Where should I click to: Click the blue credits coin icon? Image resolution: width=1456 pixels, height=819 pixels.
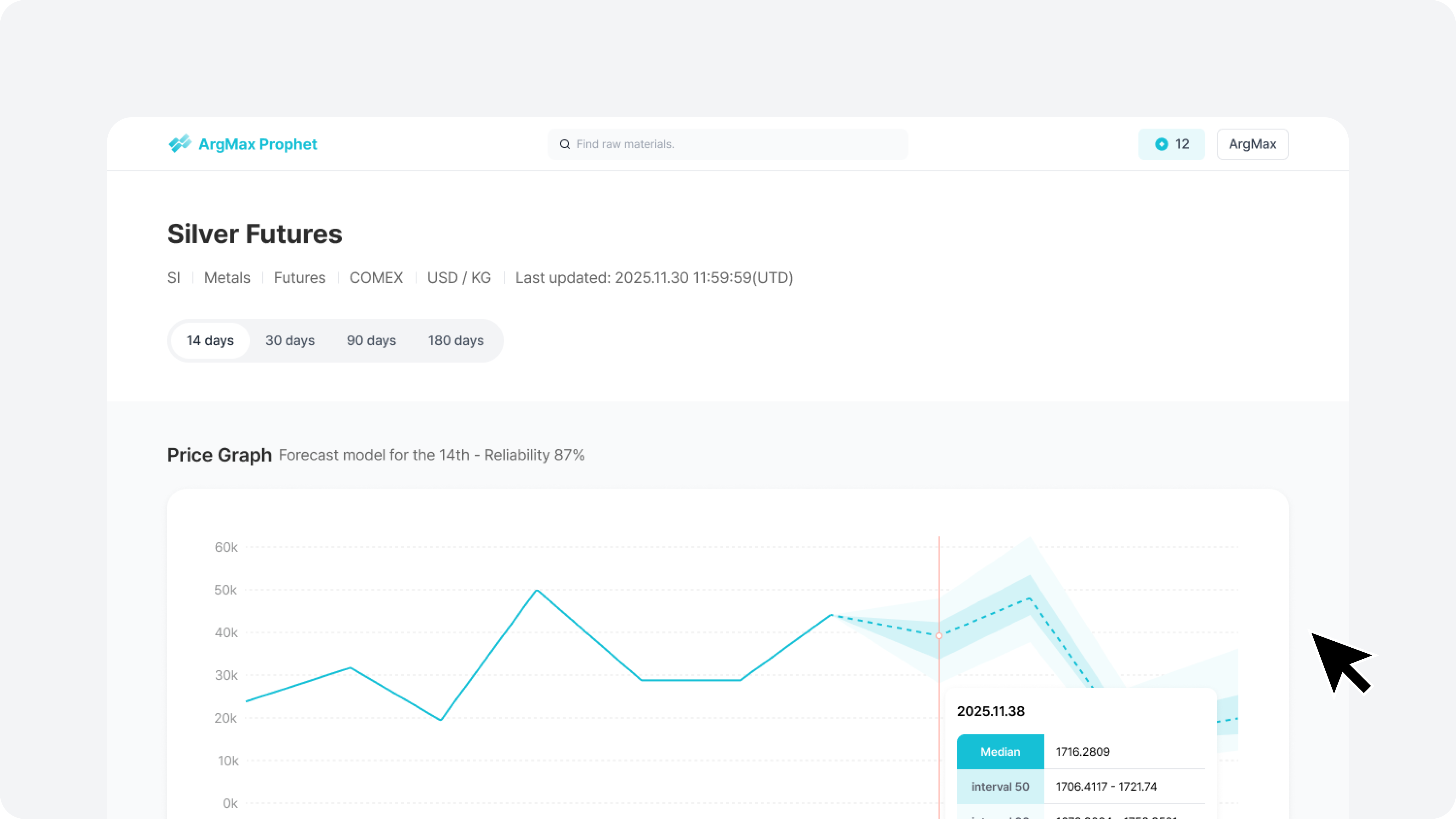(1161, 144)
